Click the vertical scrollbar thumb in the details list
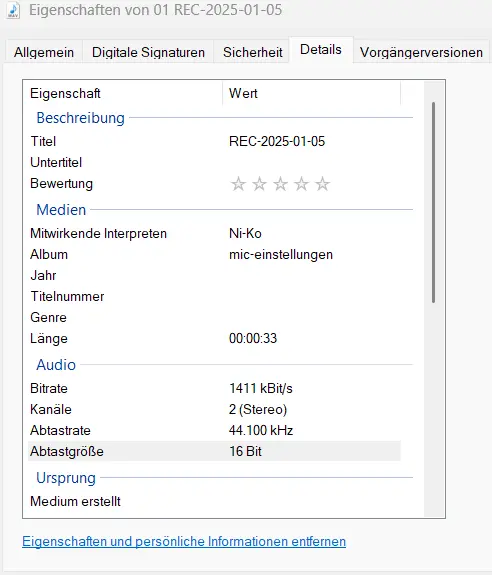Screen dimensions: 492x575 click(433, 202)
